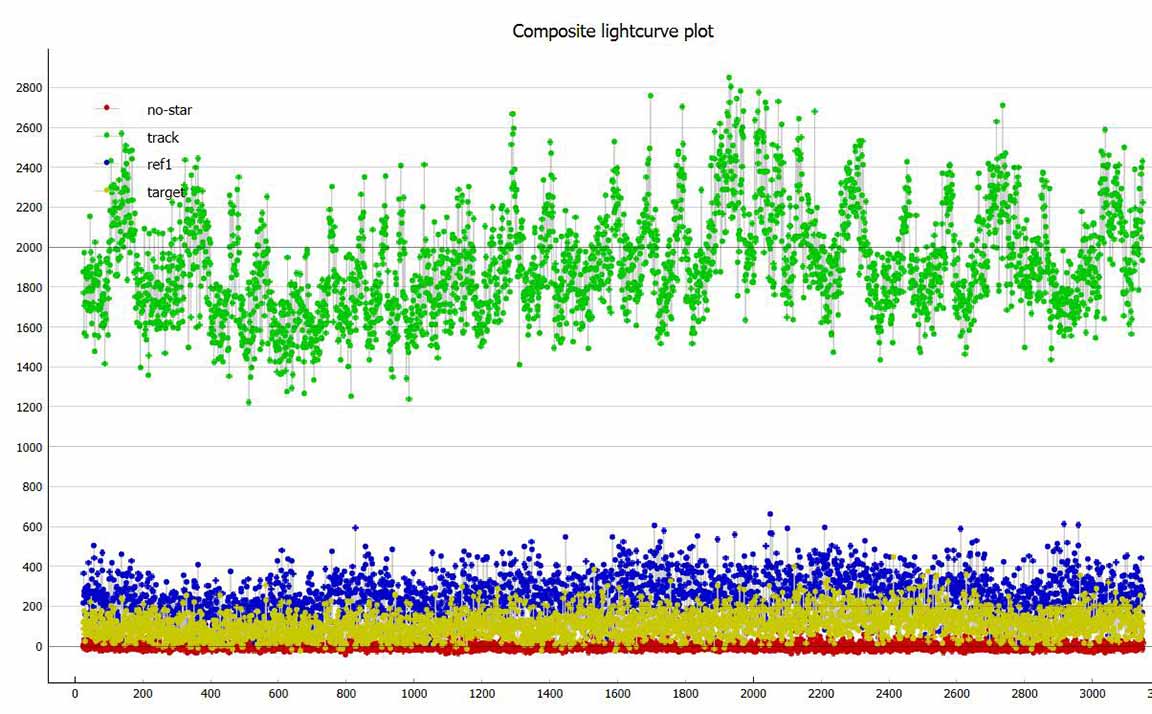
Task: Click the green track legend marker
Action: click(106, 135)
